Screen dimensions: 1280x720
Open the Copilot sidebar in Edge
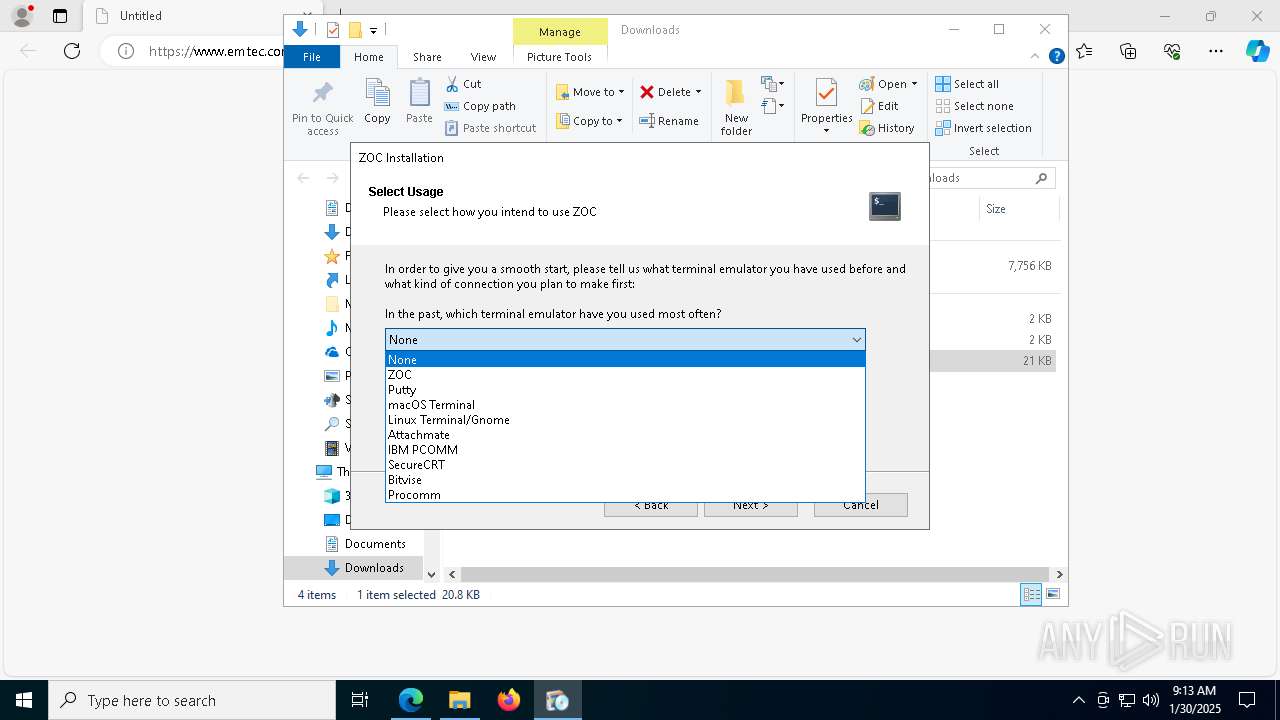1257,51
